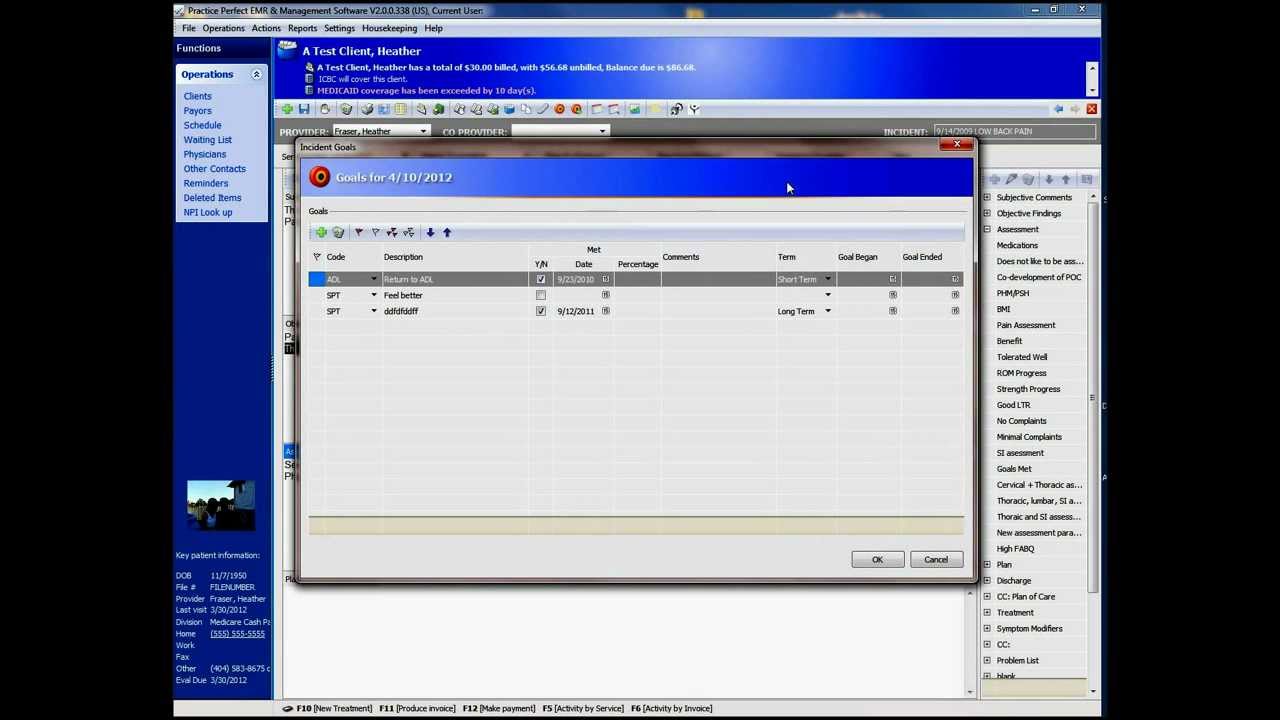
Task: Click the lock icon in main toolbar
Action: [x=325, y=109]
